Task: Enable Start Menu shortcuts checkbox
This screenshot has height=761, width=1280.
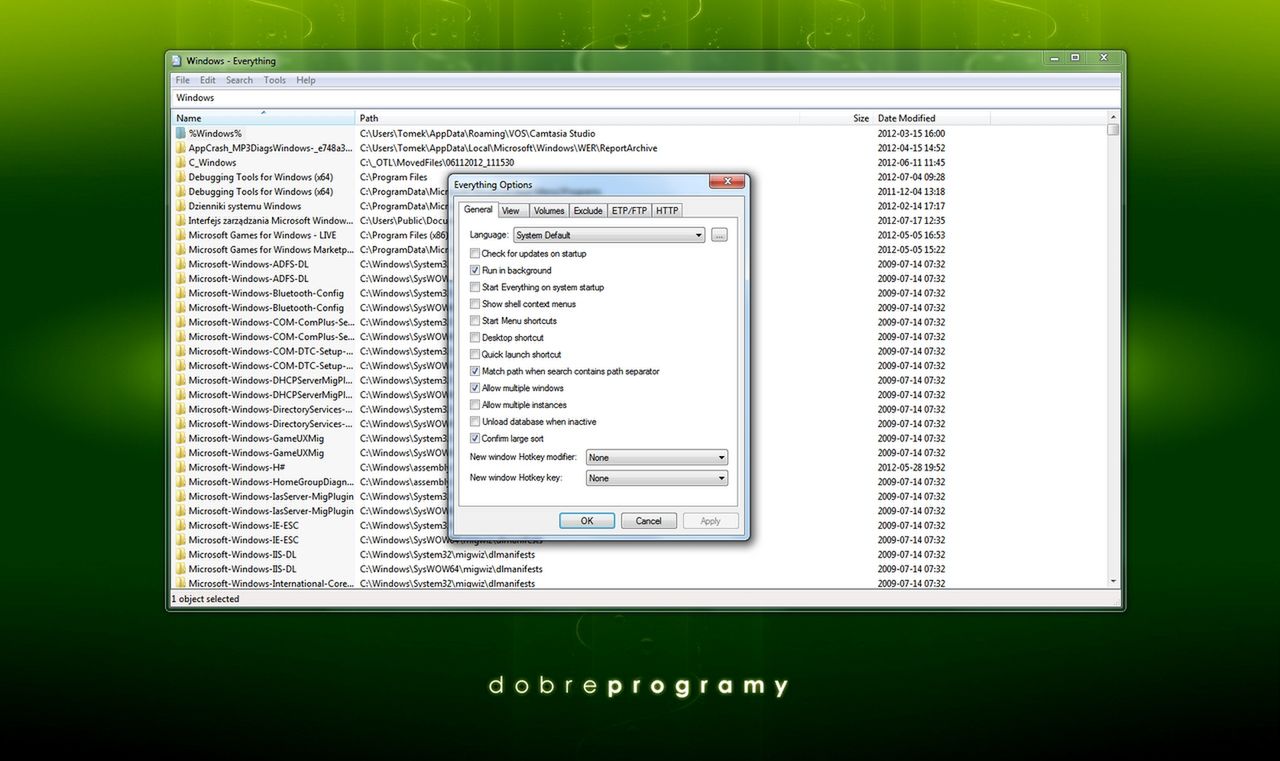Action: point(475,321)
